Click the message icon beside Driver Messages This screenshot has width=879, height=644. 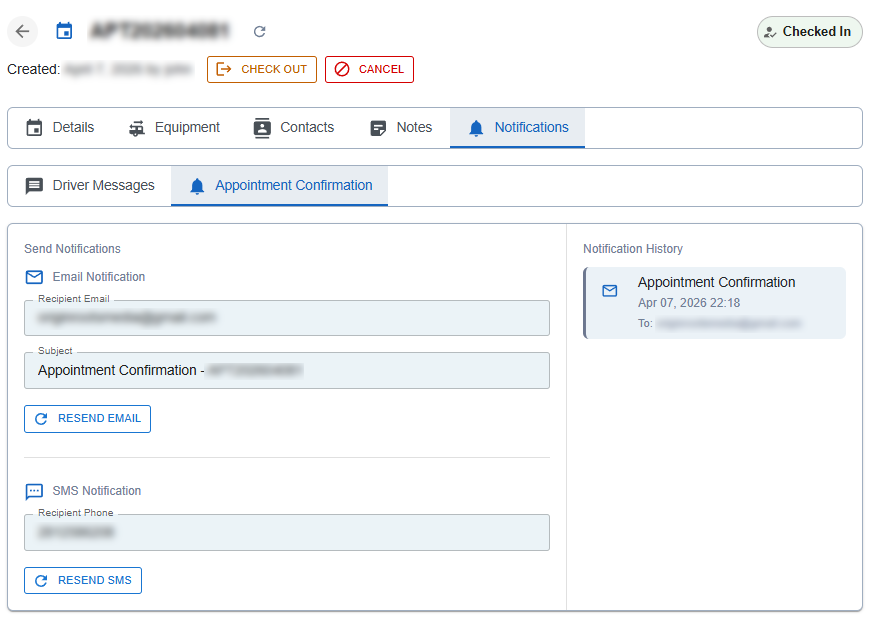point(35,185)
